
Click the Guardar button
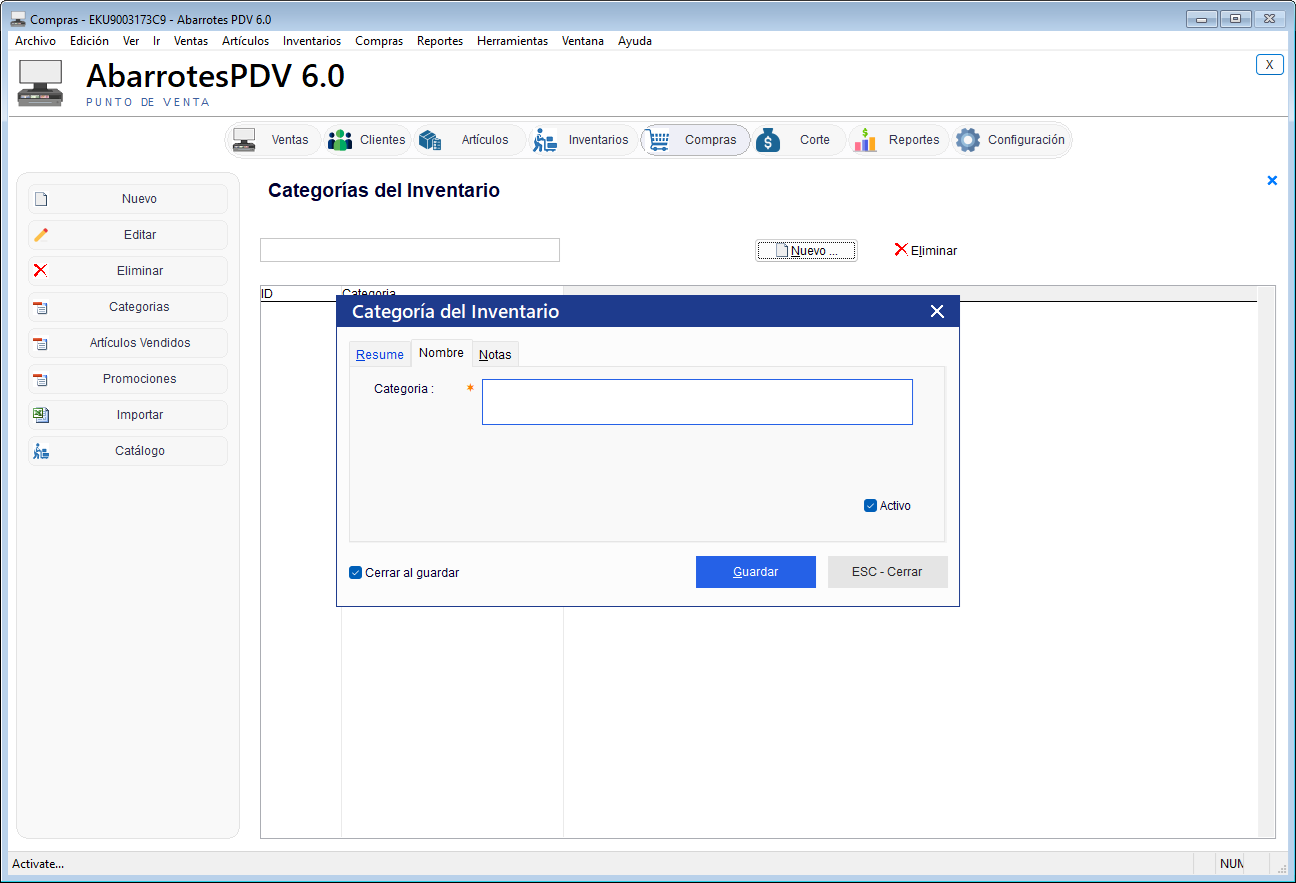(756, 572)
